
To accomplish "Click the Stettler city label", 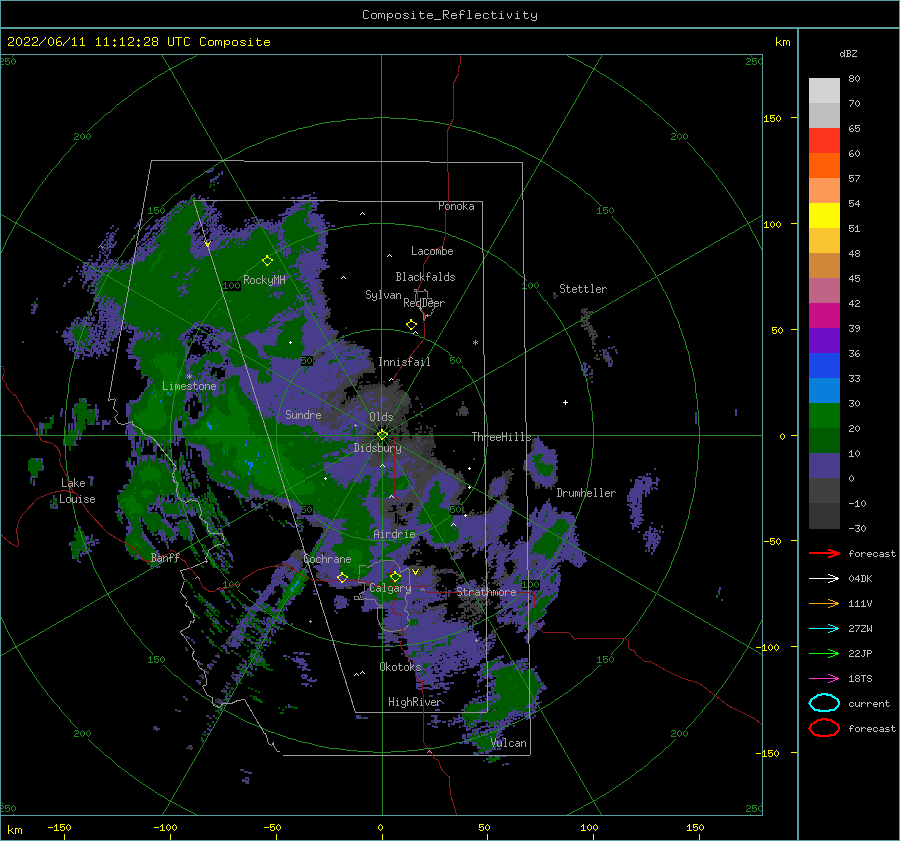I will click(x=583, y=289).
